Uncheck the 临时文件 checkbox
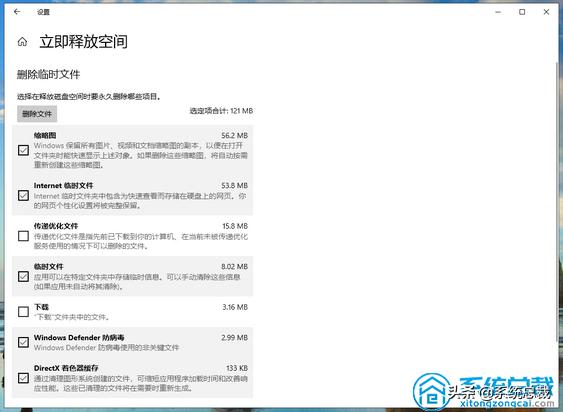 (23, 277)
